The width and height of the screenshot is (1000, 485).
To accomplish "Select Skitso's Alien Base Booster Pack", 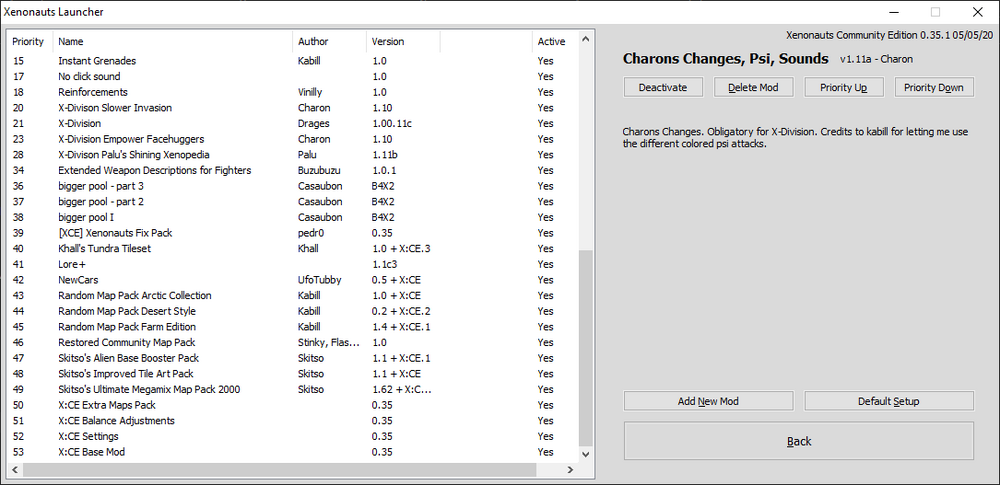I will (293, 358).
